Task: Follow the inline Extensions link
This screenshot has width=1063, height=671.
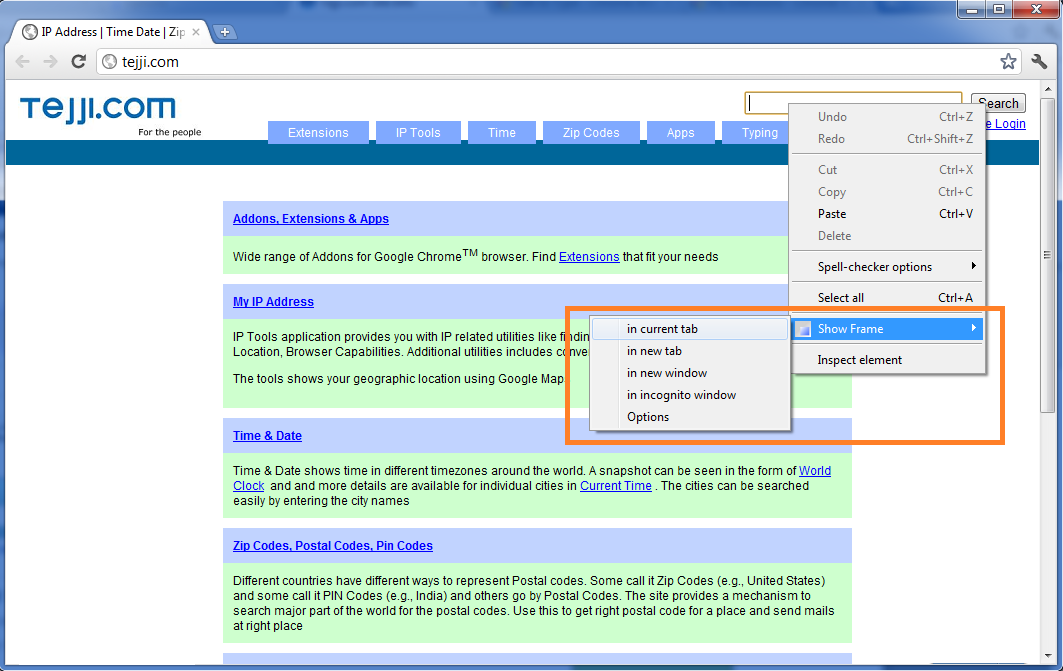Action: pyautogui.click(x=589, y=257)
